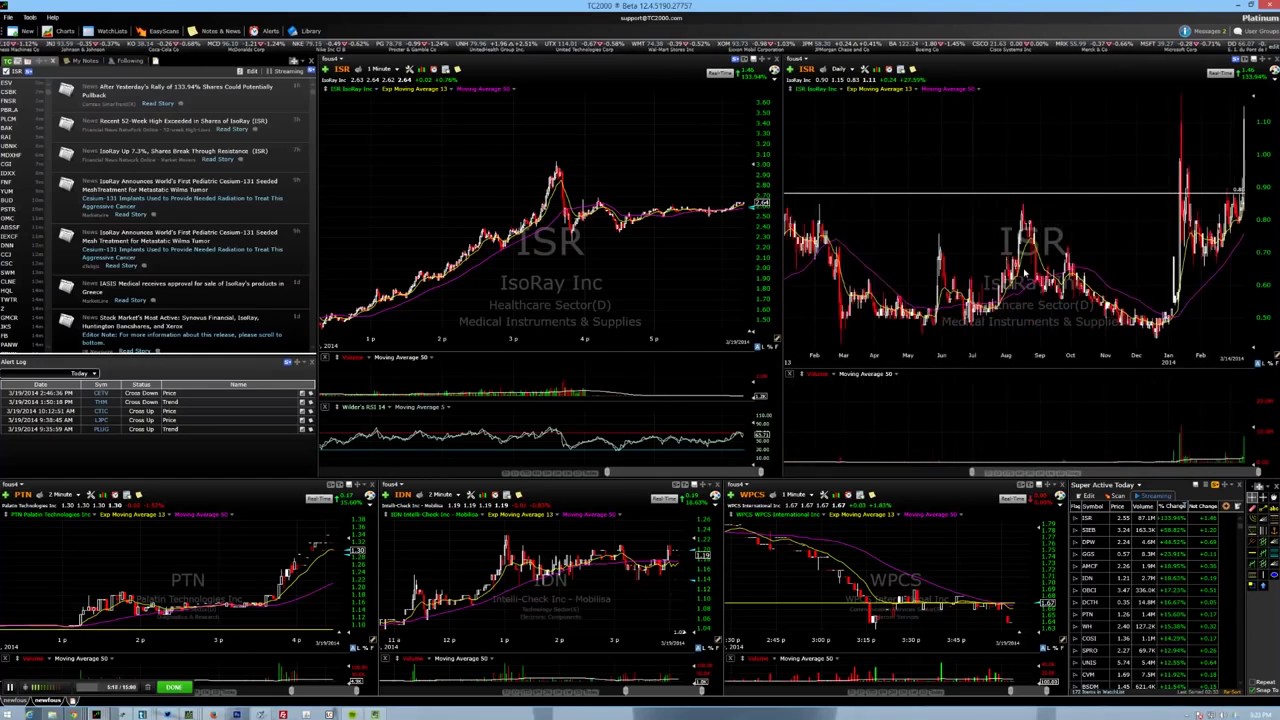The width and height of the screenshot is (1280, 720).
Task: Switch to the My Notes tab
Action: pyautogui.click(x=81, y=61)
